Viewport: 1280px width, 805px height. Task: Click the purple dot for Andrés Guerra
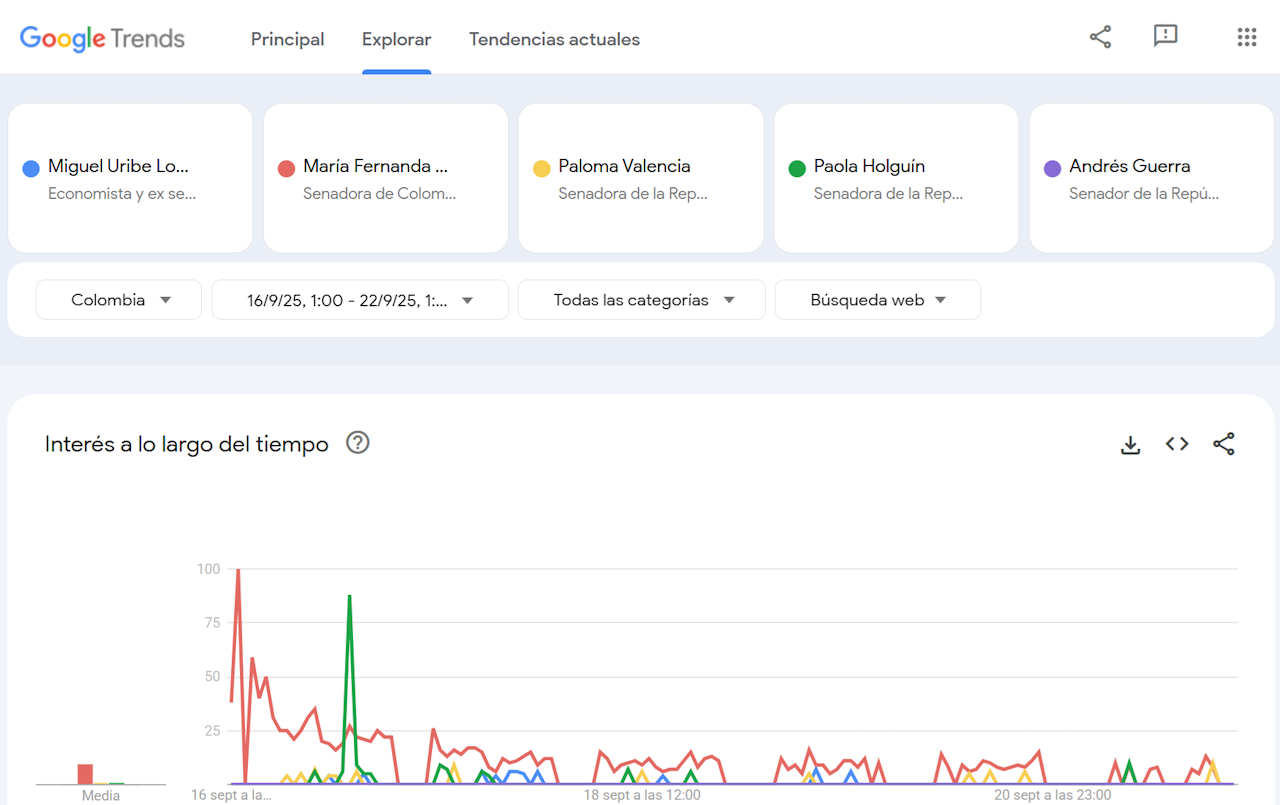tap(1052, 168)
